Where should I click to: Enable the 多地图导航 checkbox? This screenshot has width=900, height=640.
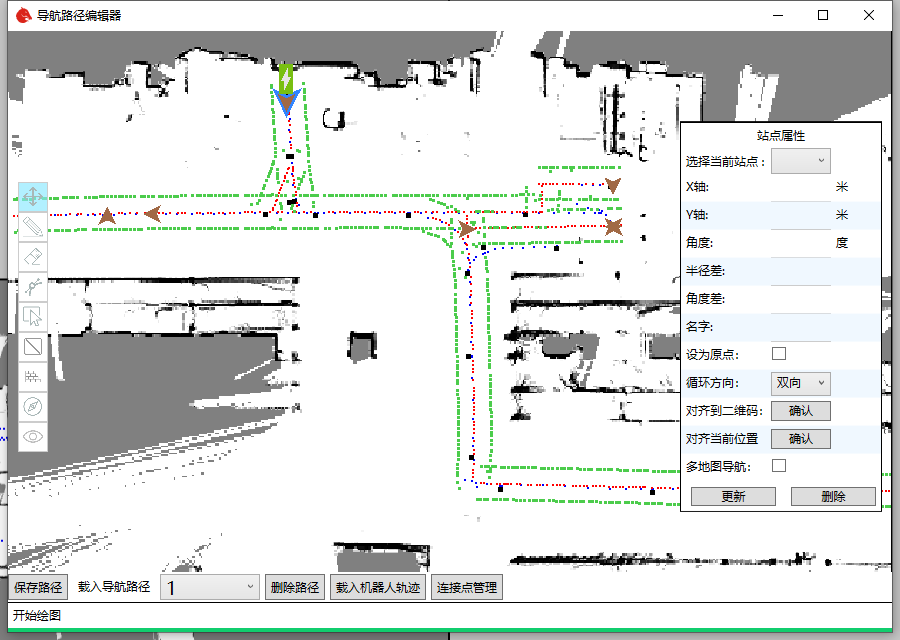779,466
